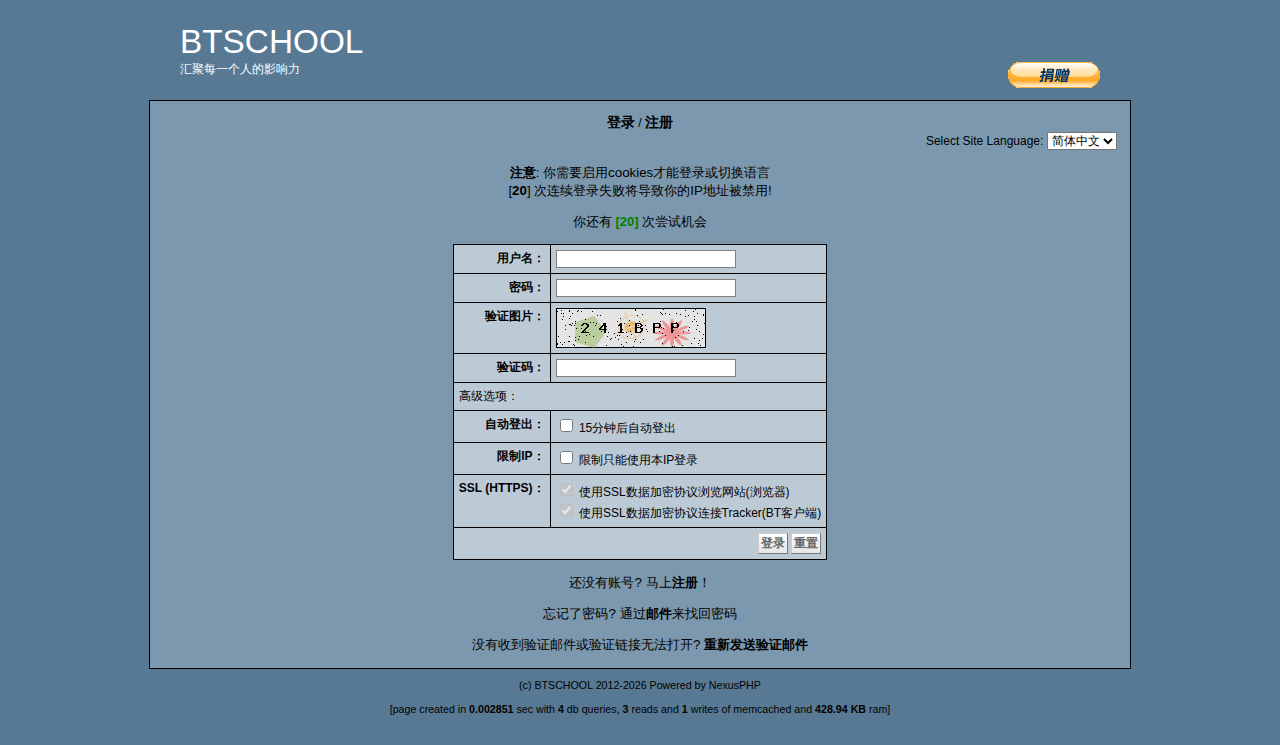
Task: Open the Select Site Language dropdown
Action: click(1081, 141)
